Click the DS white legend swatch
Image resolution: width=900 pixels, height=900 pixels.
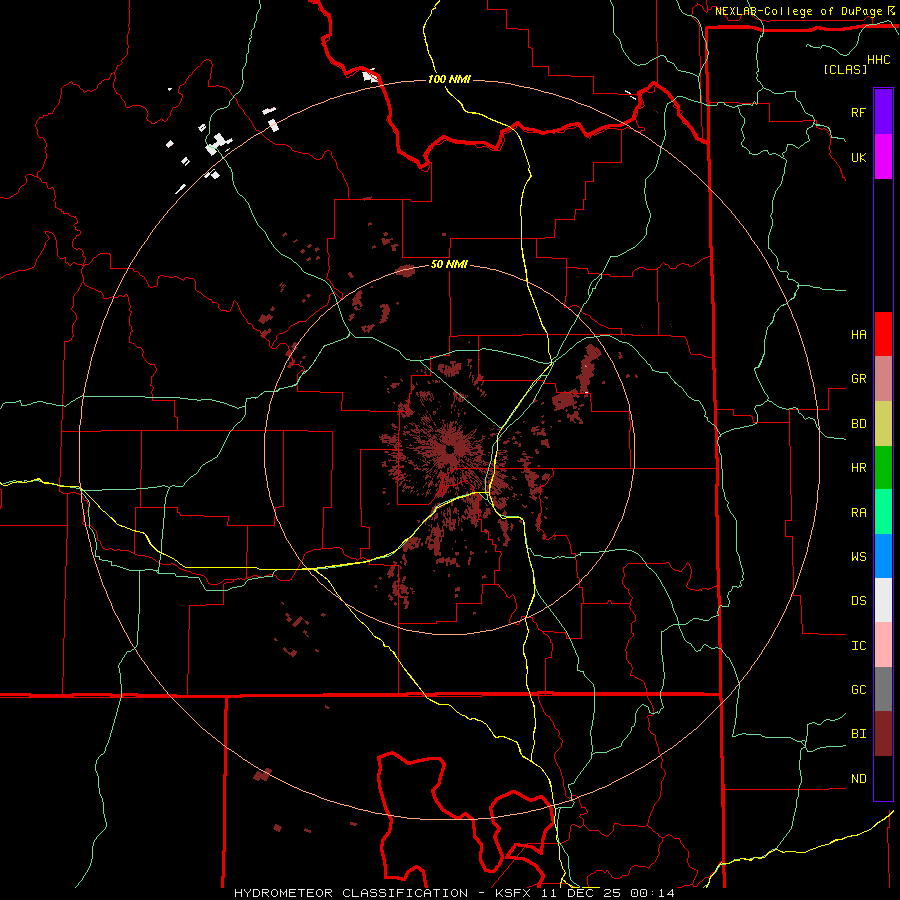(x=883, y=601)
